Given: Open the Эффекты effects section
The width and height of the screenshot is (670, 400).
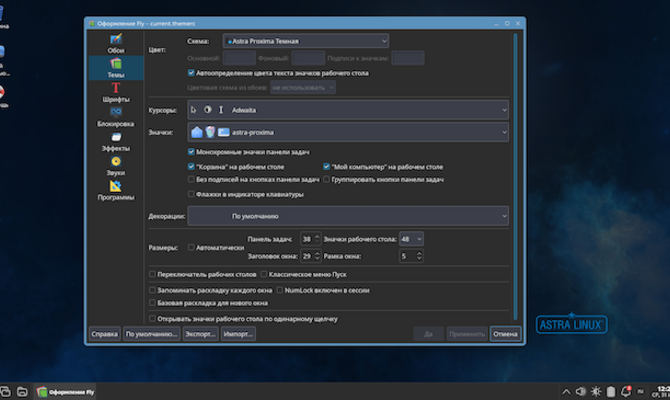Looking at the screenshot, I should [116, 140].
